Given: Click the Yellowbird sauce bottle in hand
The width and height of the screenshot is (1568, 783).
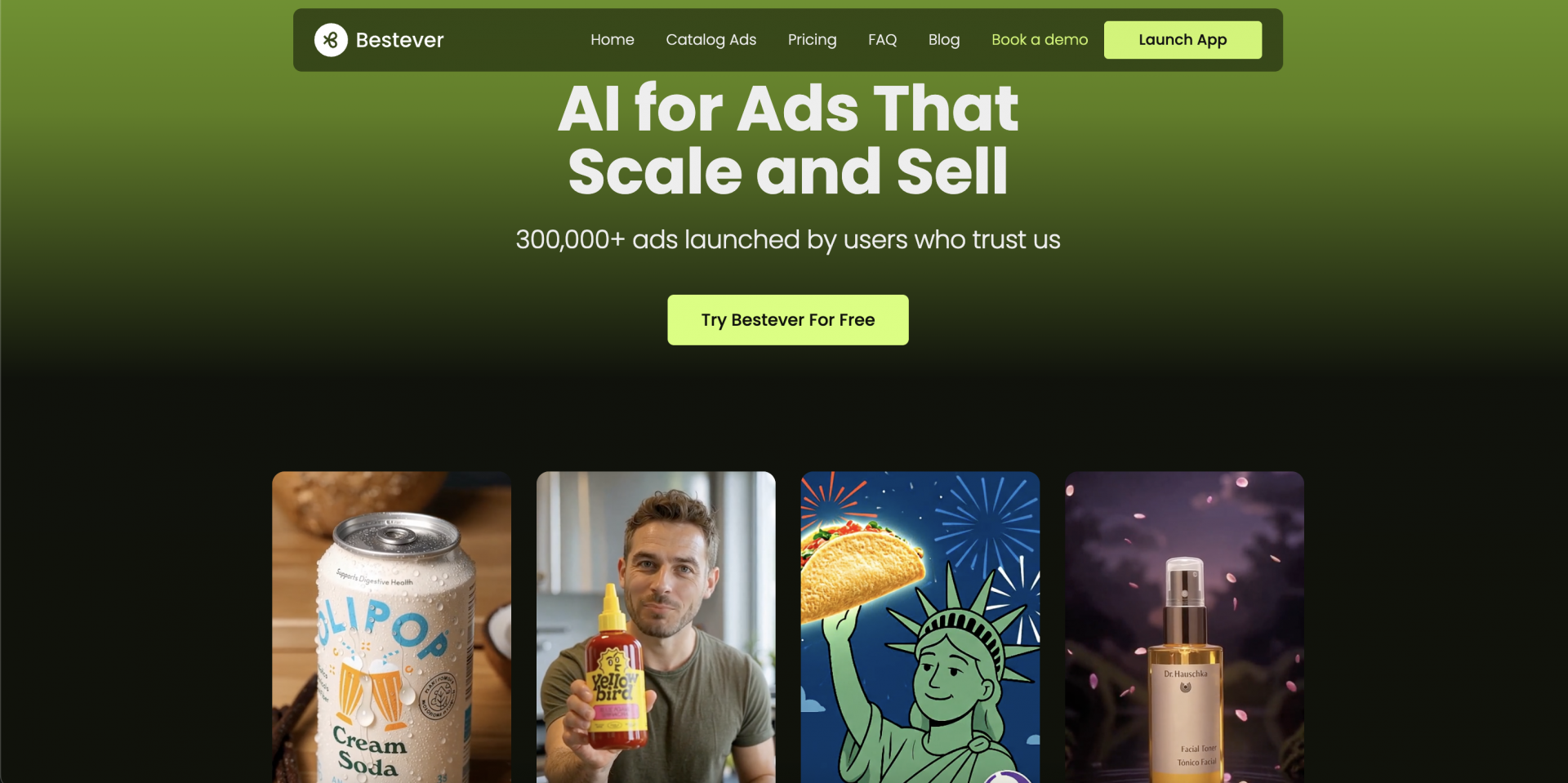Looking at the screenshot, I should pyautogui.click(x=617, y=668).
